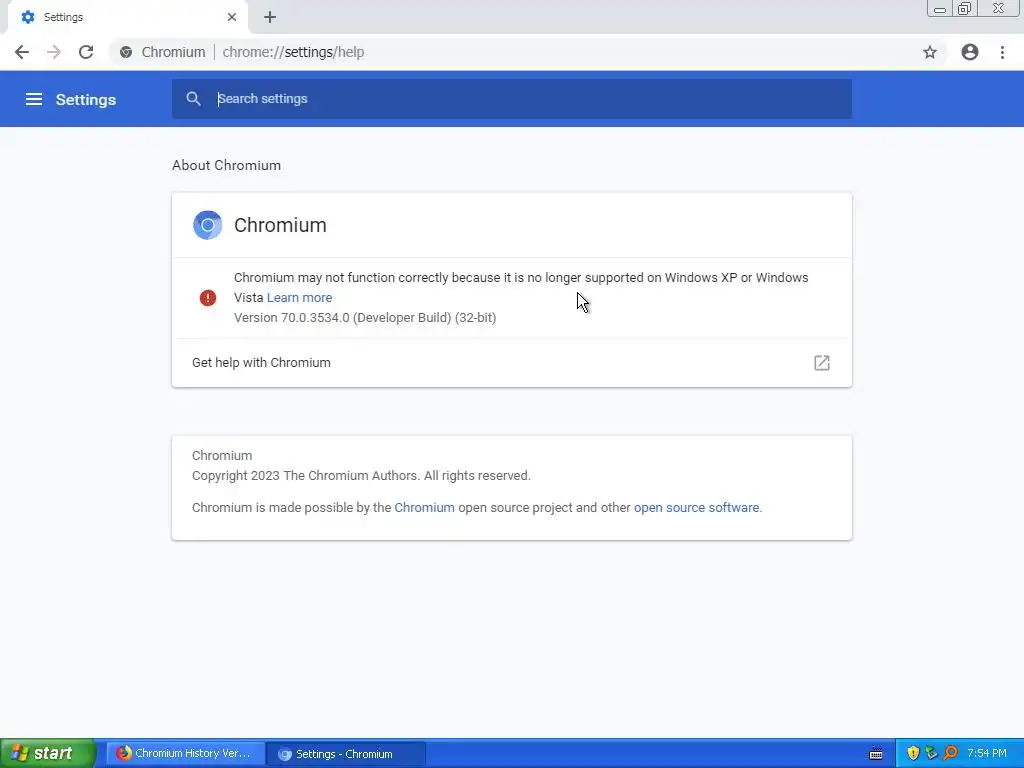Click the Chromium logo in About card
The height and width of the screenshot is (768, 1024).
click(x=208, y=225)
